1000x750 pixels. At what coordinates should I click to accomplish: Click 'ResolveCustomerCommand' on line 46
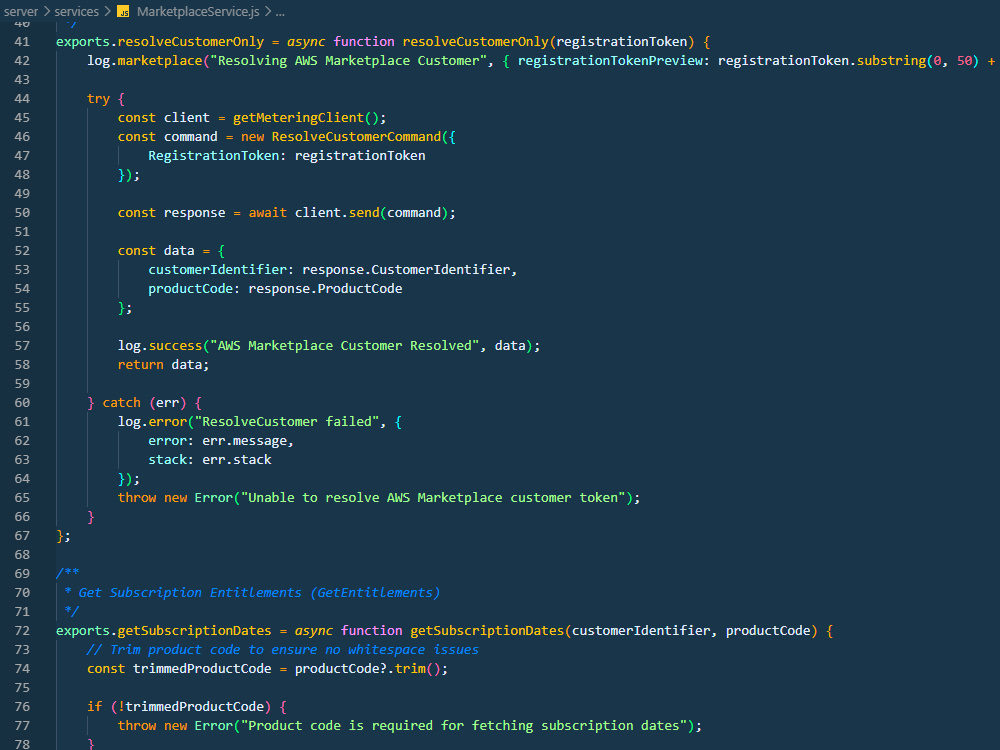pyautogui.click(x=356, y=136)
